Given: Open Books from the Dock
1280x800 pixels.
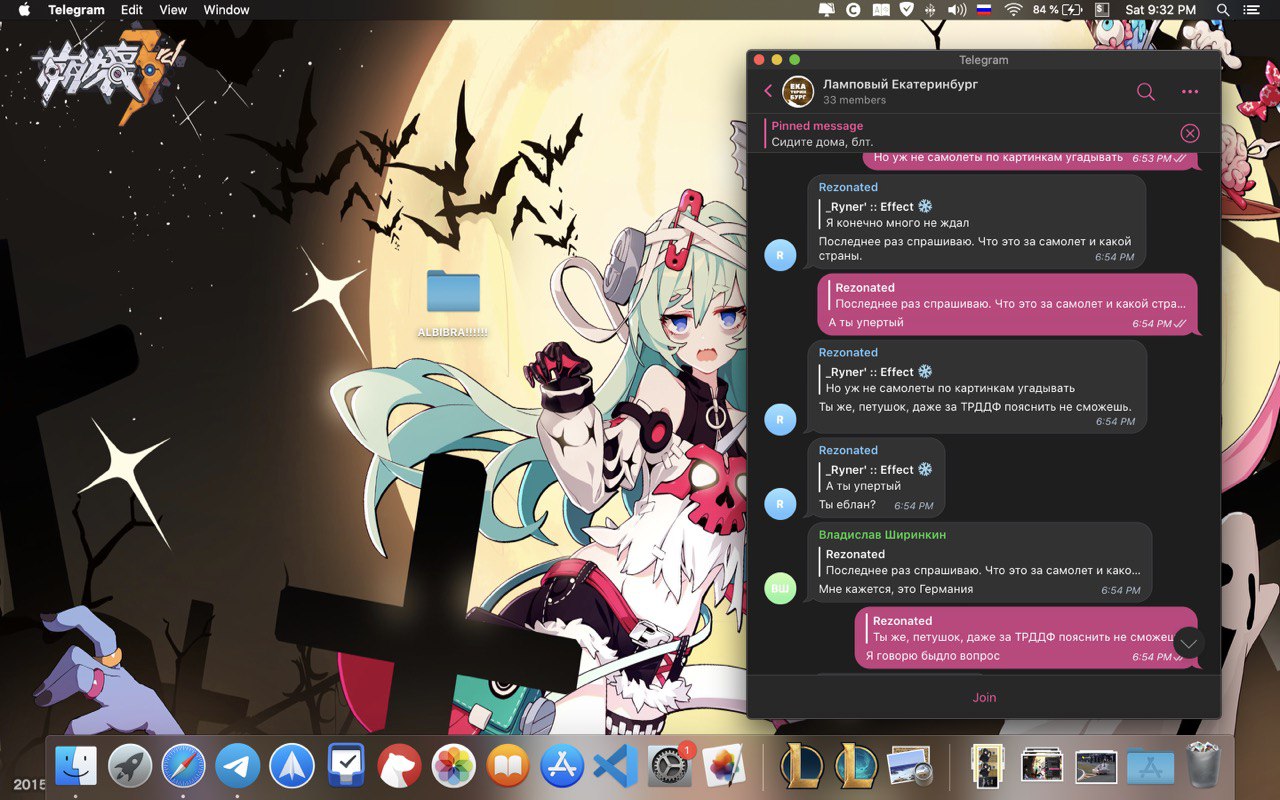Looking at the screenshot, I should (508, 767).
